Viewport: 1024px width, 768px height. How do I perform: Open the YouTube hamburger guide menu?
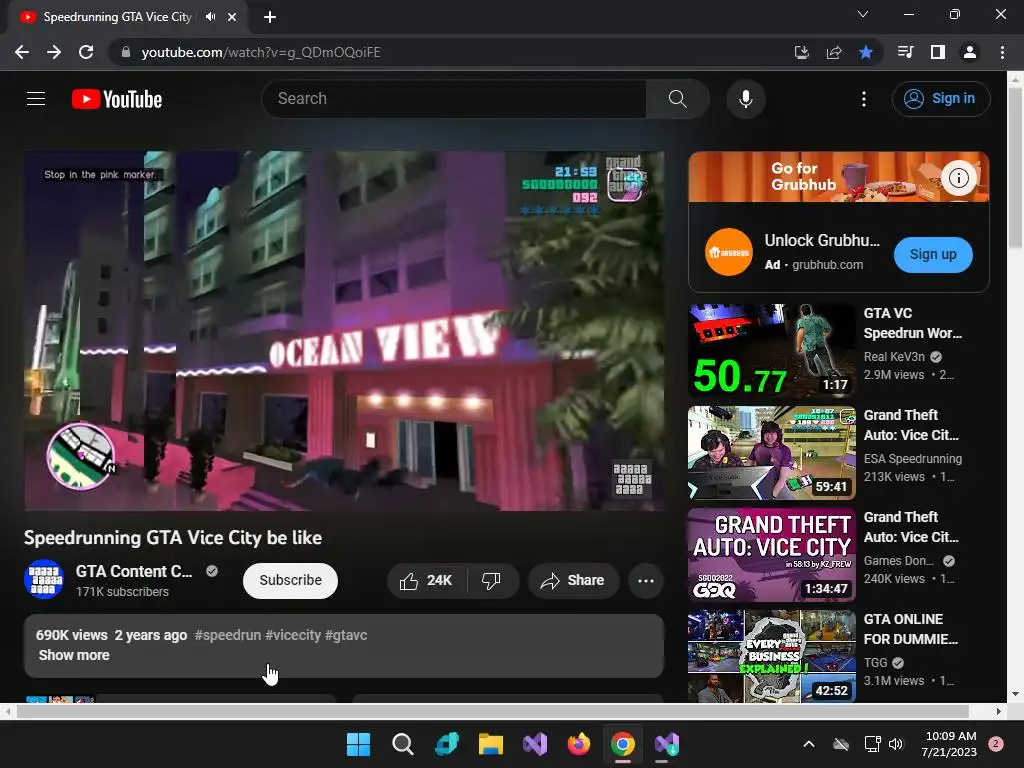point(36,99)
